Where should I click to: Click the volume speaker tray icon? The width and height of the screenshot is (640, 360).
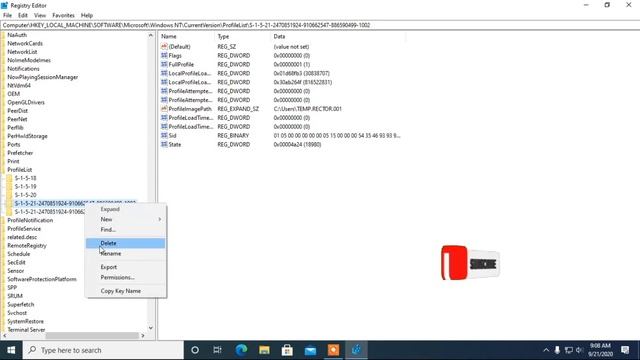(579, 350)
